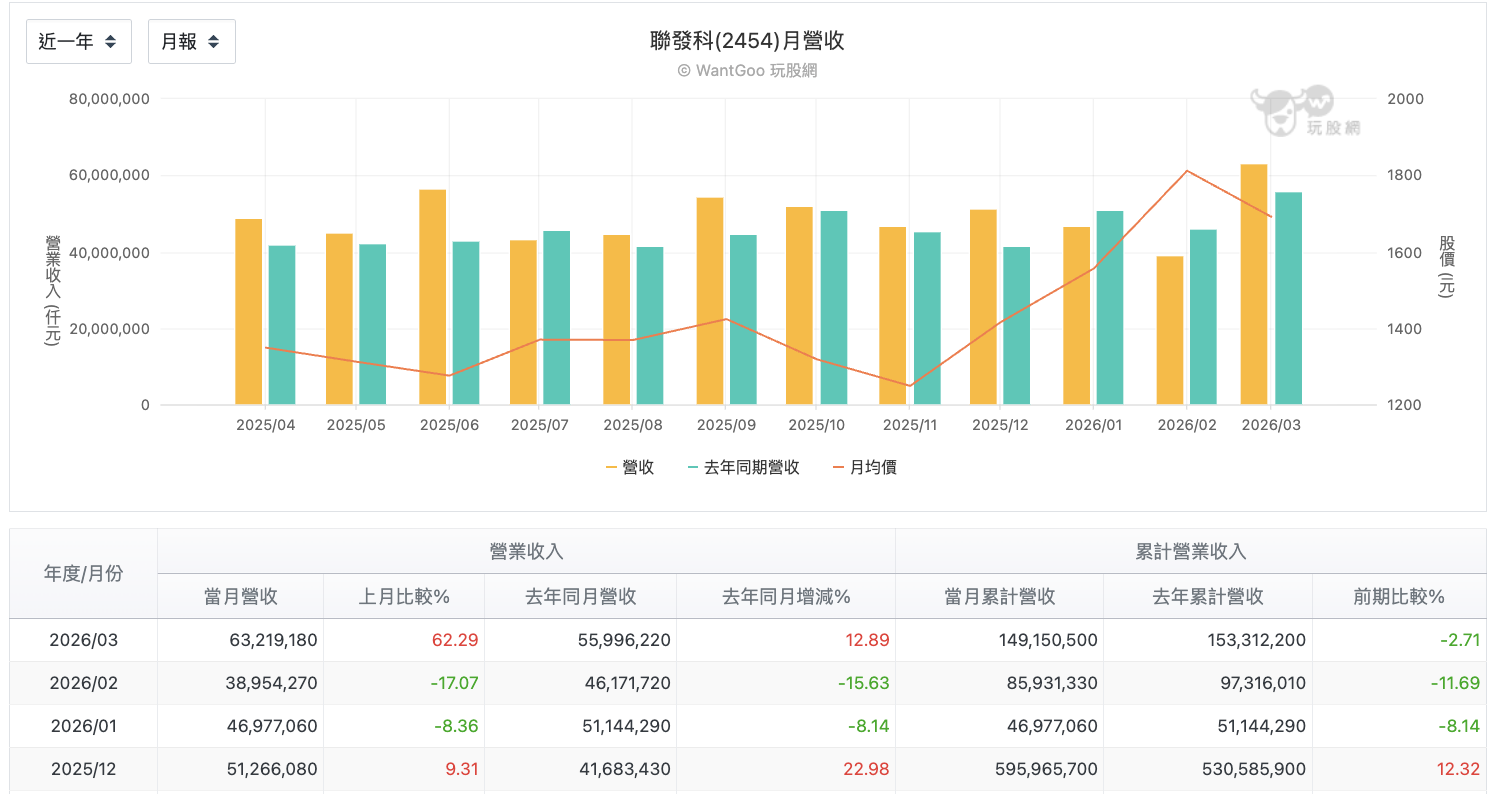Click the 年度/月份 column header
1490x794 pixels.
84,574
